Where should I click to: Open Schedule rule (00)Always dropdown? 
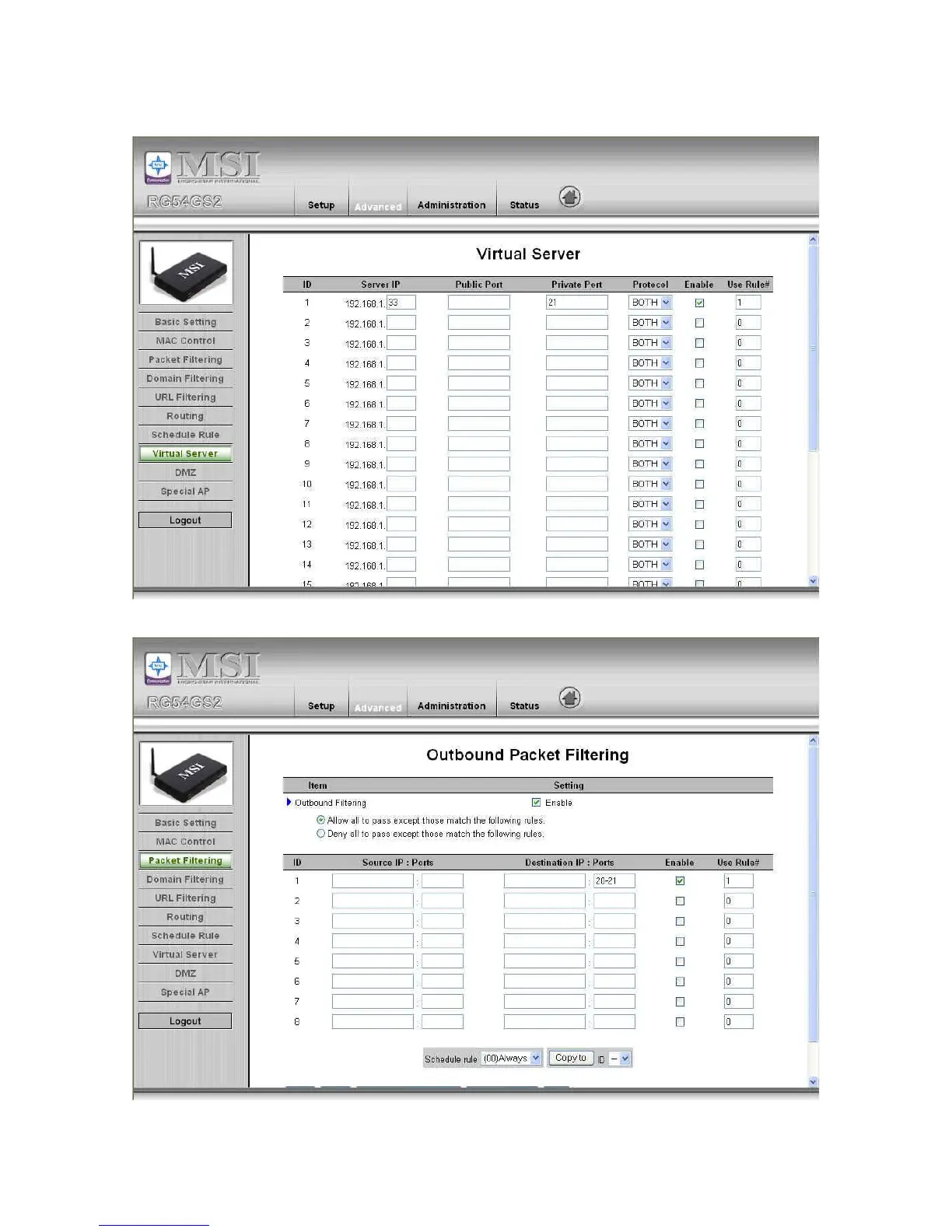coord(511,1059)
